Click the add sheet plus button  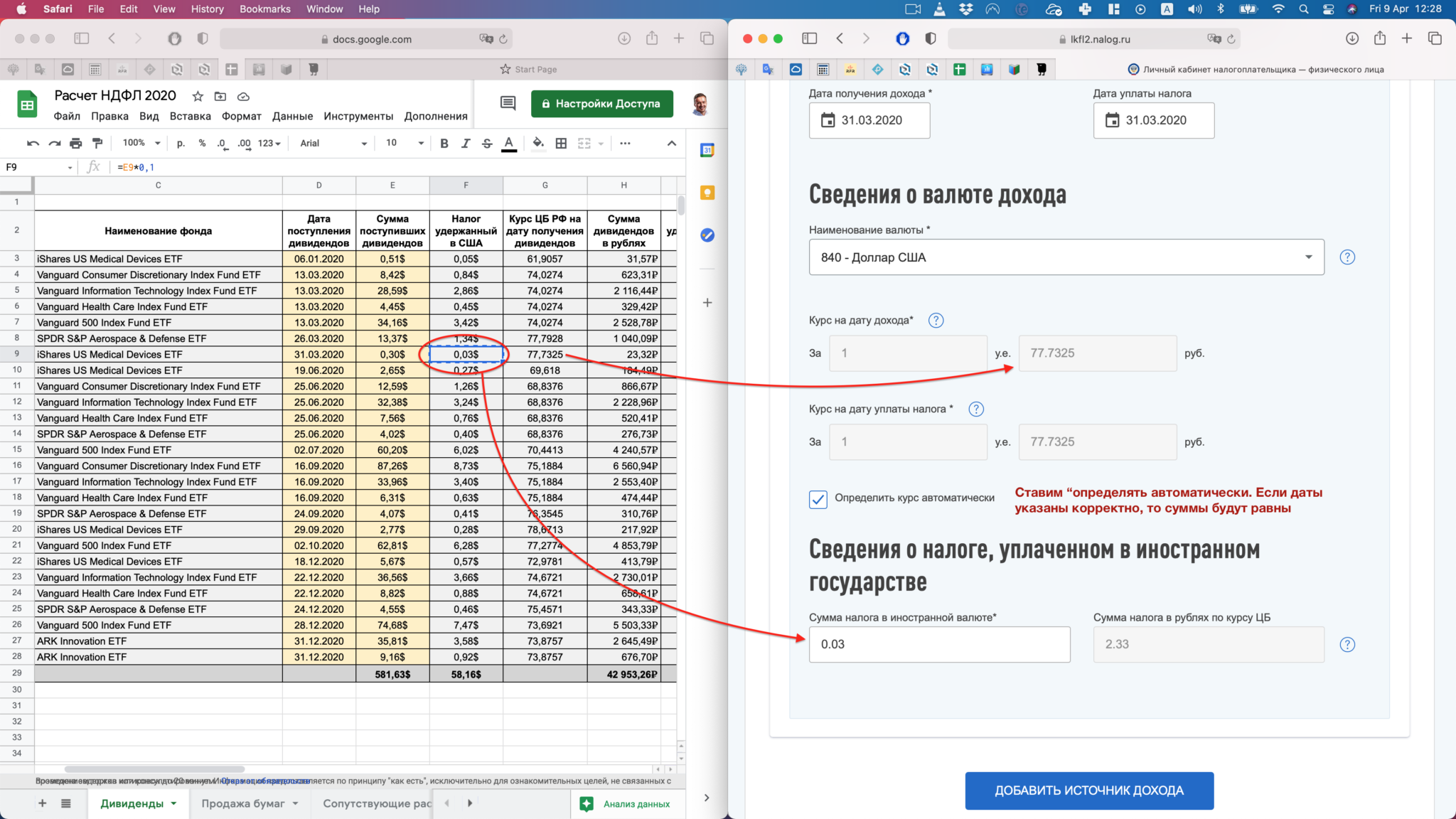point(42,803)
